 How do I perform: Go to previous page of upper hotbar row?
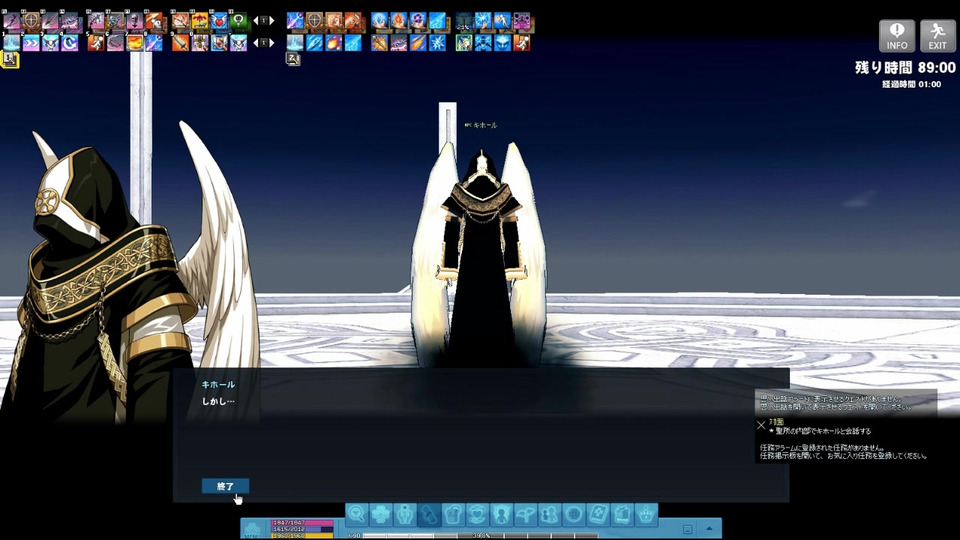pos(255,21)
